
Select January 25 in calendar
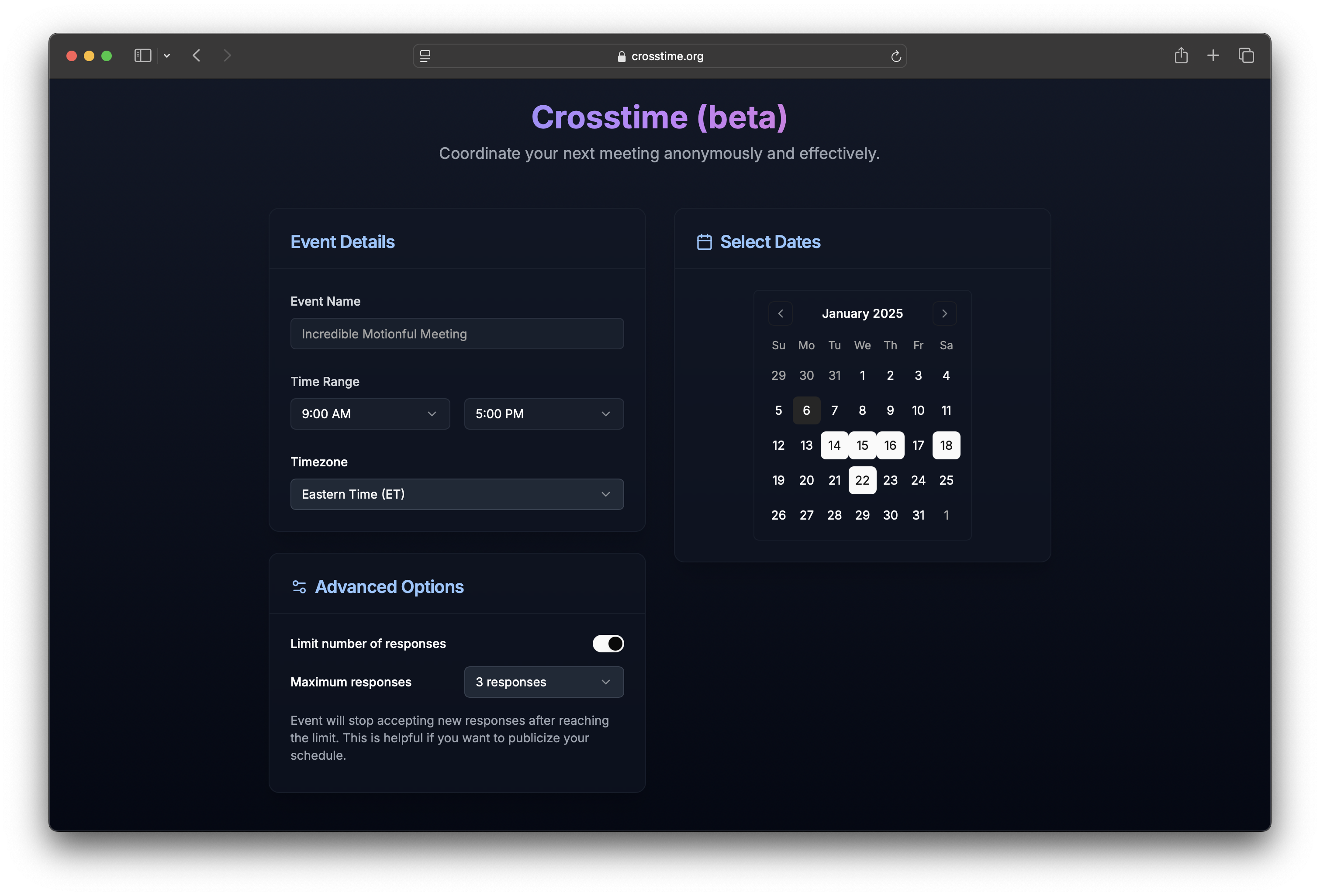pos(946,480)
